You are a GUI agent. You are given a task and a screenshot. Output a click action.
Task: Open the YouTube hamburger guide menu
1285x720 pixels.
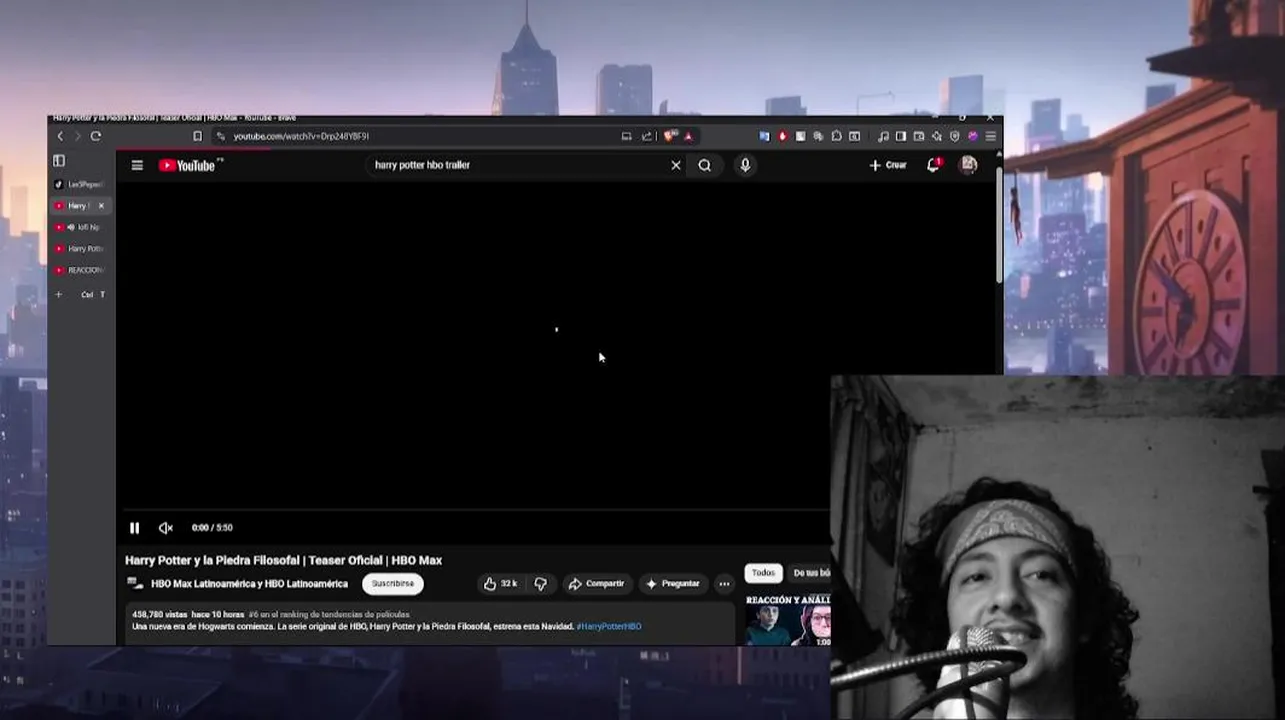[137, 165]
